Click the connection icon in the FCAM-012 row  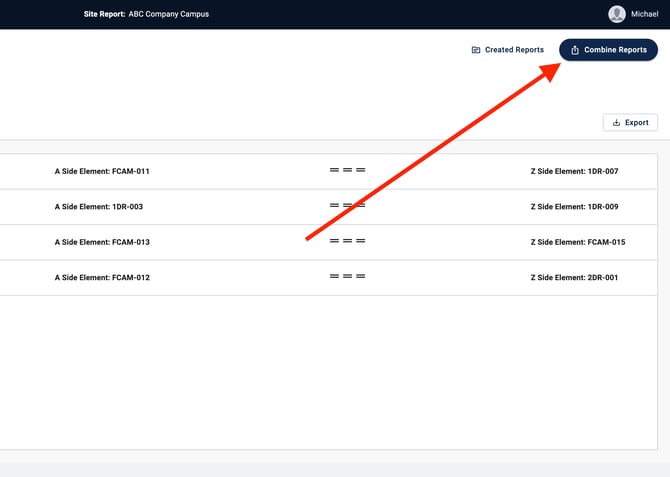point(347,277)
